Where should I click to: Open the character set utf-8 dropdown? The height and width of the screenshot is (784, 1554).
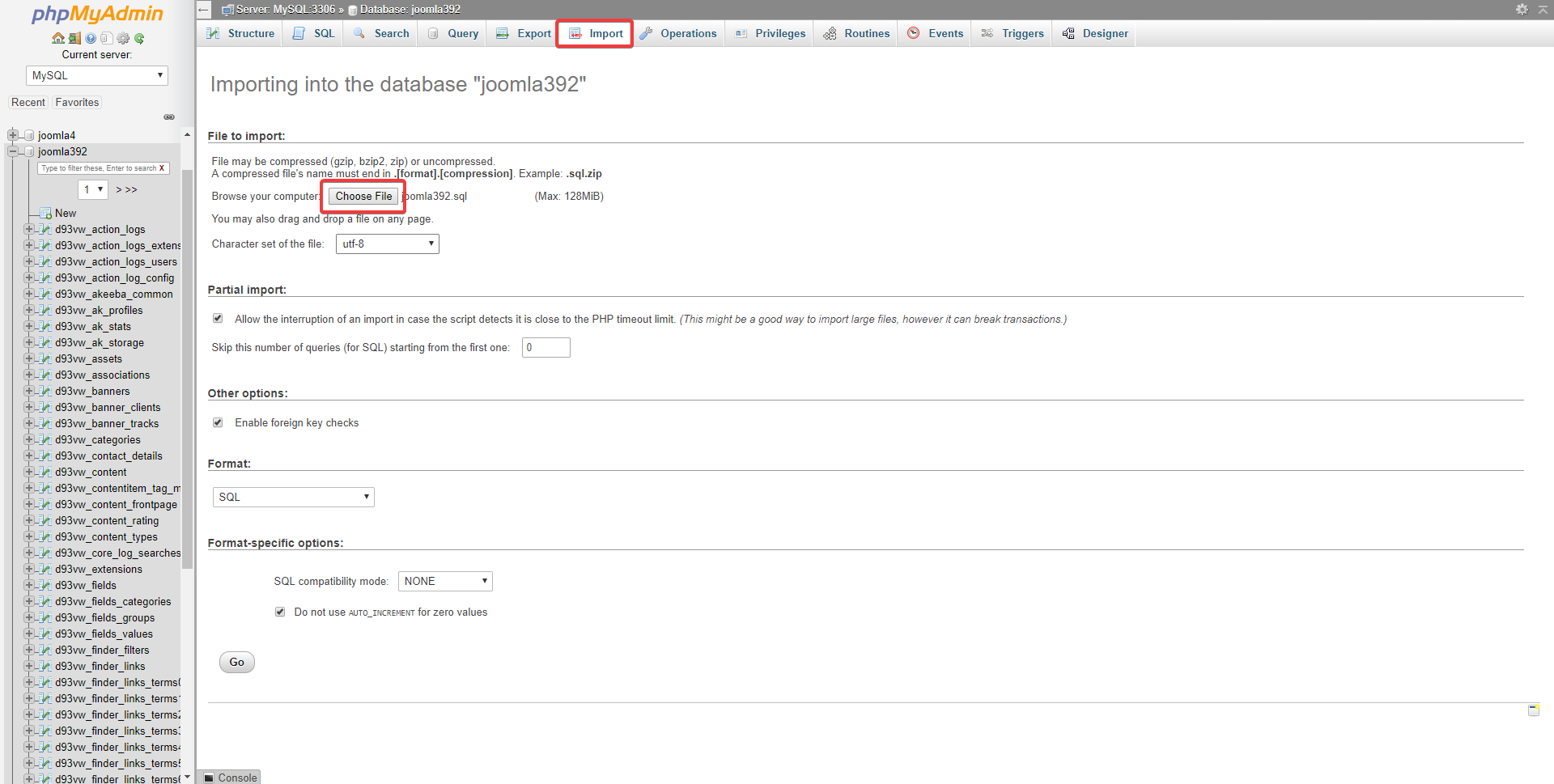(387, 244)
